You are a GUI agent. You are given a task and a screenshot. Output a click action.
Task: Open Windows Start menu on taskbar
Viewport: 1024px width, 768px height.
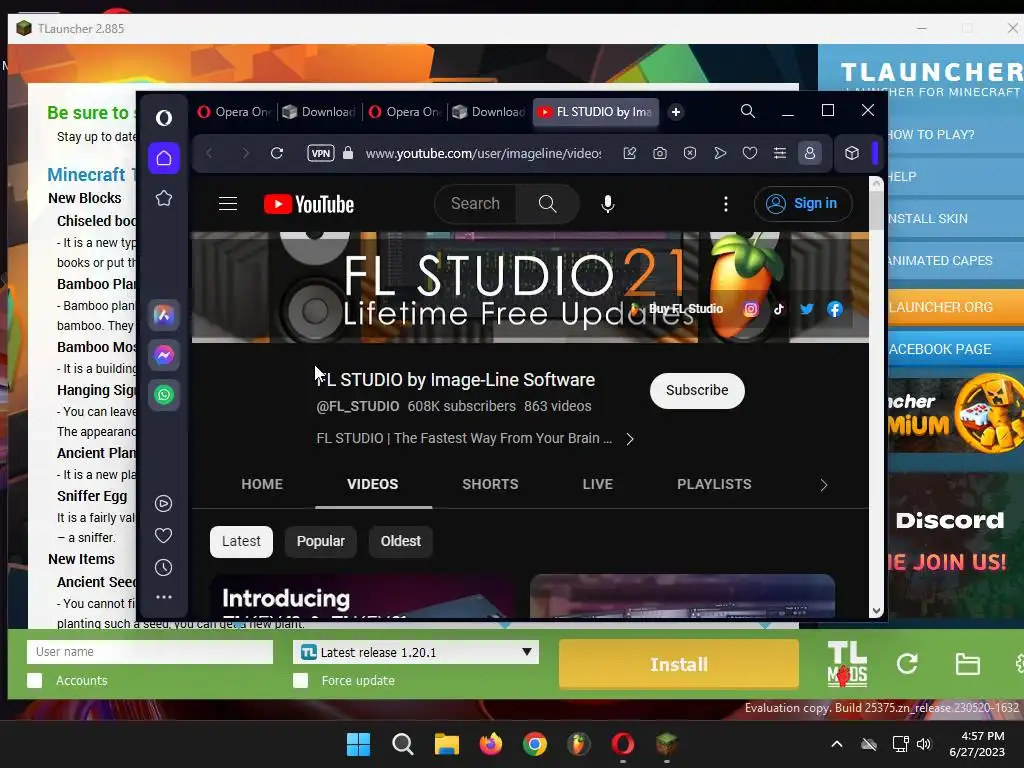[x=358, y=744]
